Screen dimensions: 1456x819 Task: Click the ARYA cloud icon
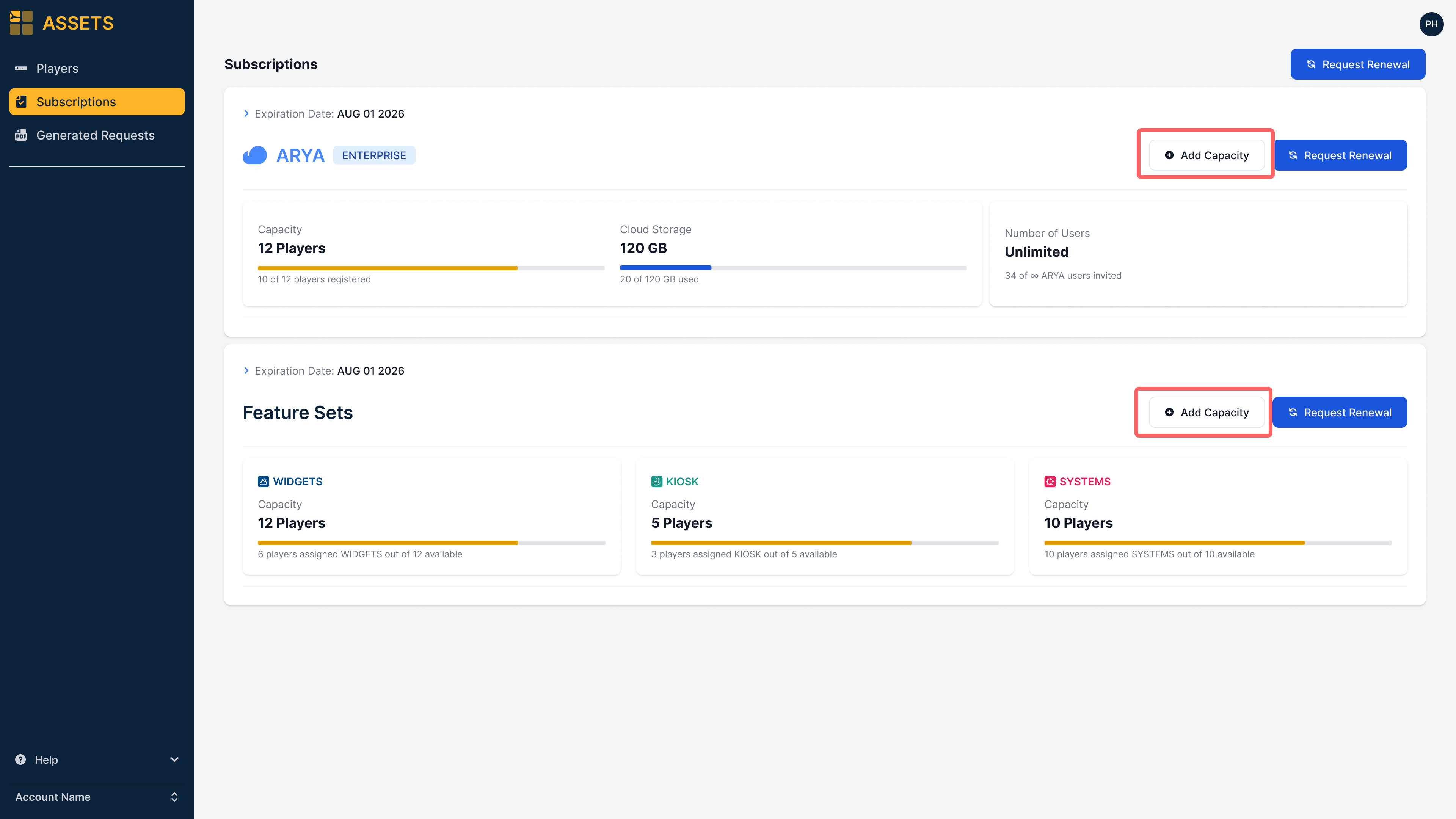[x=254, y=155]
